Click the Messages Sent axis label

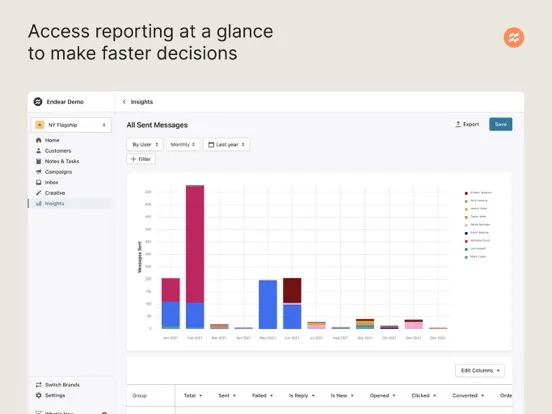coord(139,257)
